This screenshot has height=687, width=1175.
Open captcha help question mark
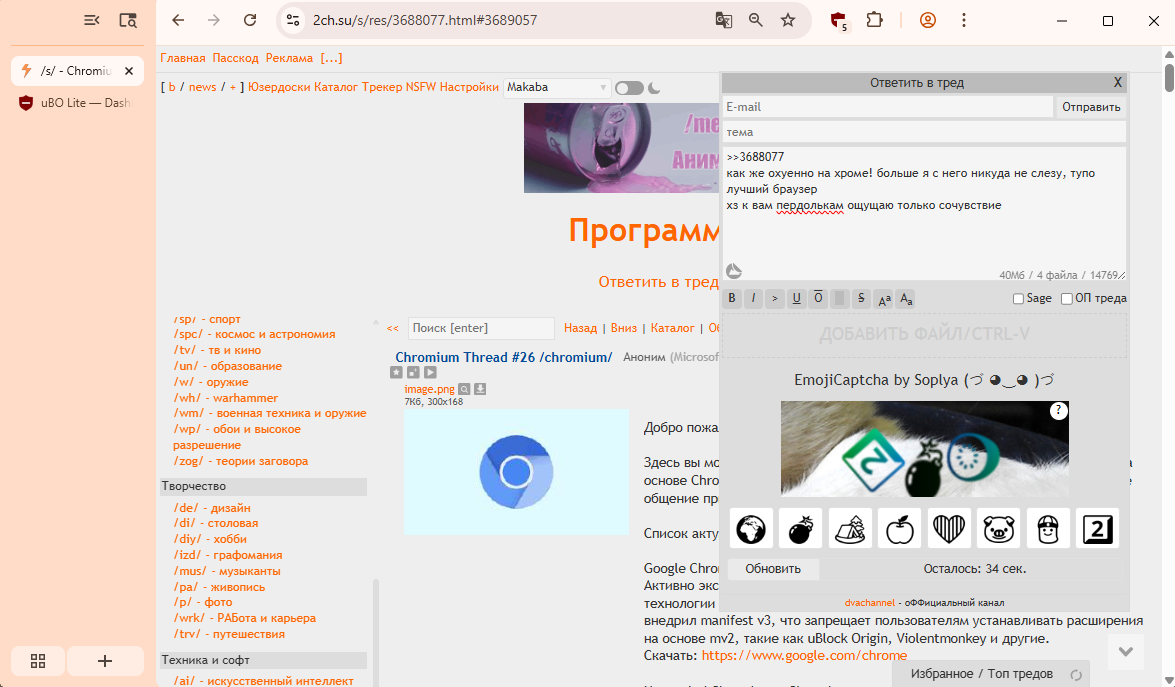click(x=1058, y=410)
